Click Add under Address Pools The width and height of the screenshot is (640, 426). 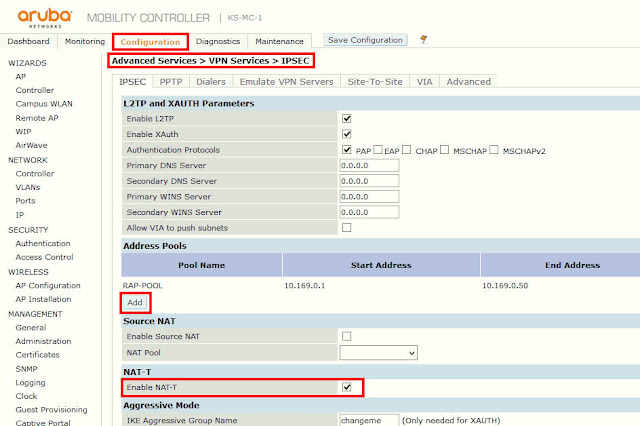pos(135,302)
